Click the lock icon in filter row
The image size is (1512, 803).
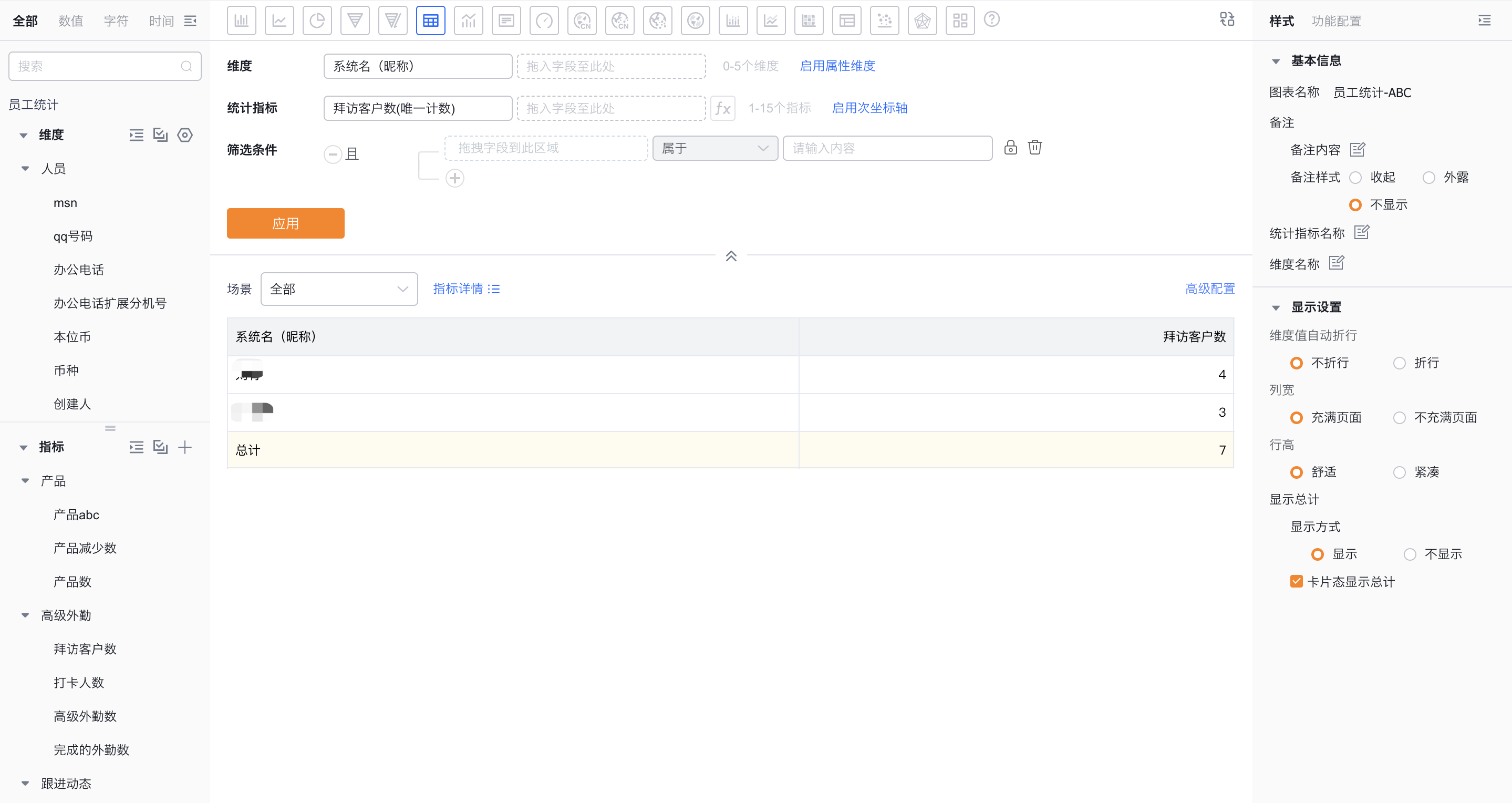pyautogui.click(x=1010, y=147)
